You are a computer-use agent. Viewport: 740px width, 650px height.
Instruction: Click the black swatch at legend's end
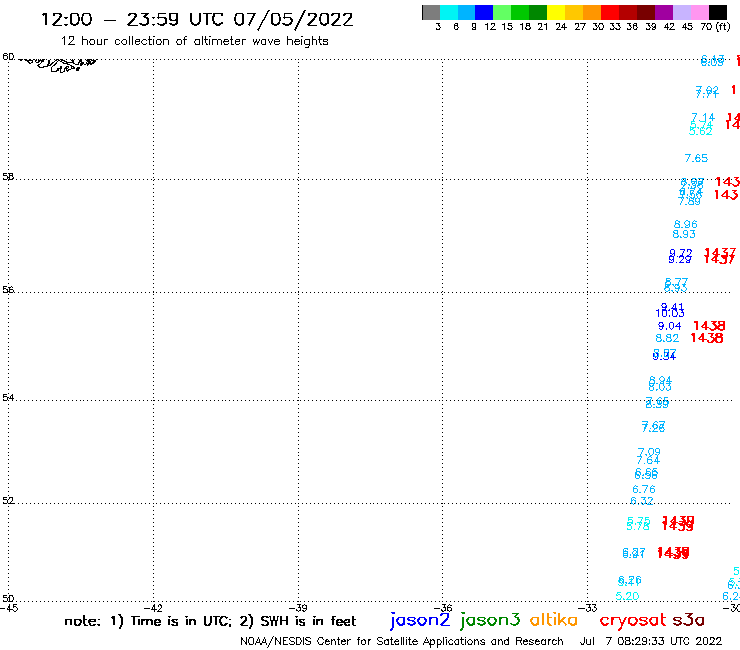(717, 12)
